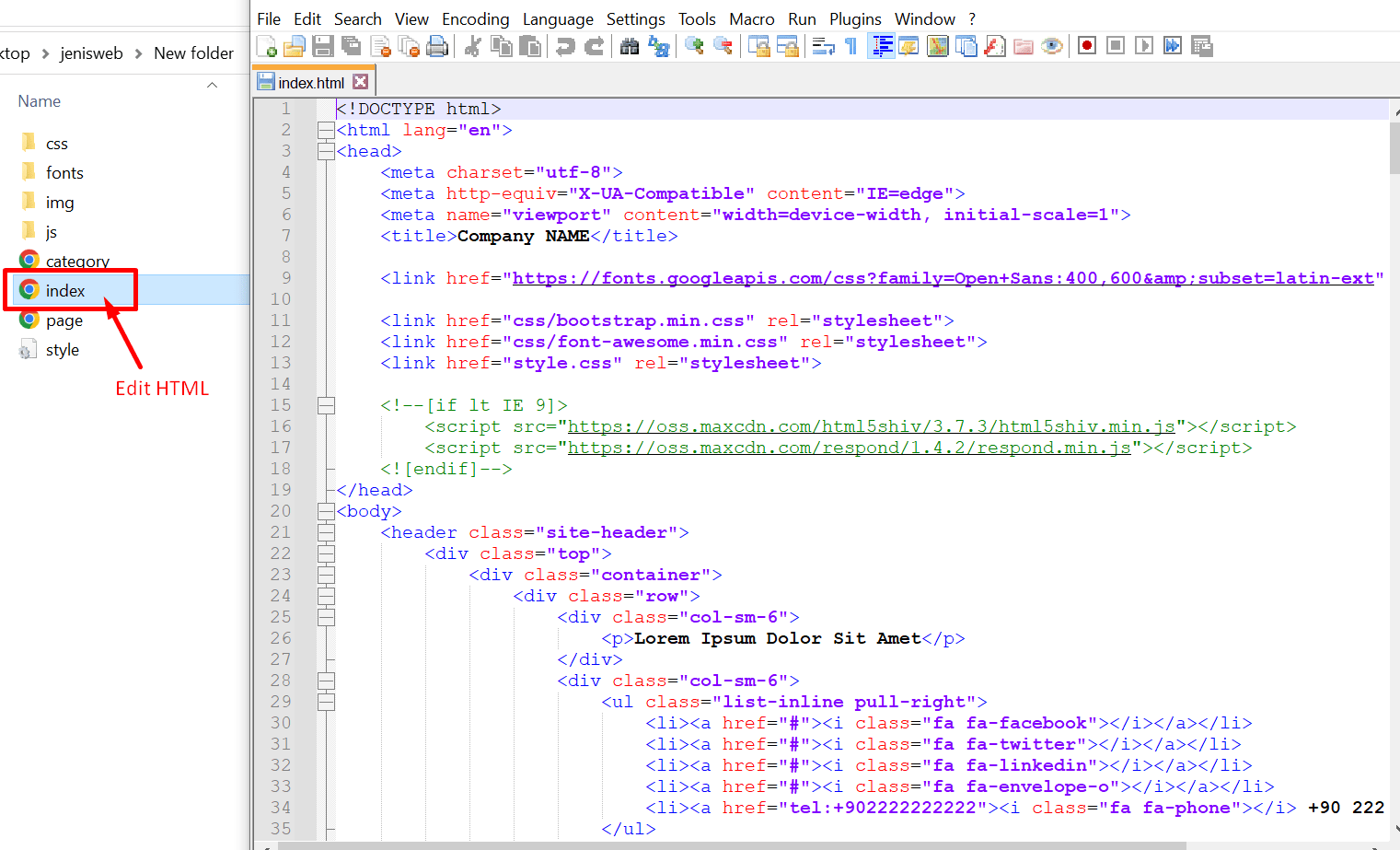Redo the last undone edit
The image size is (1400, 850).
595,46
